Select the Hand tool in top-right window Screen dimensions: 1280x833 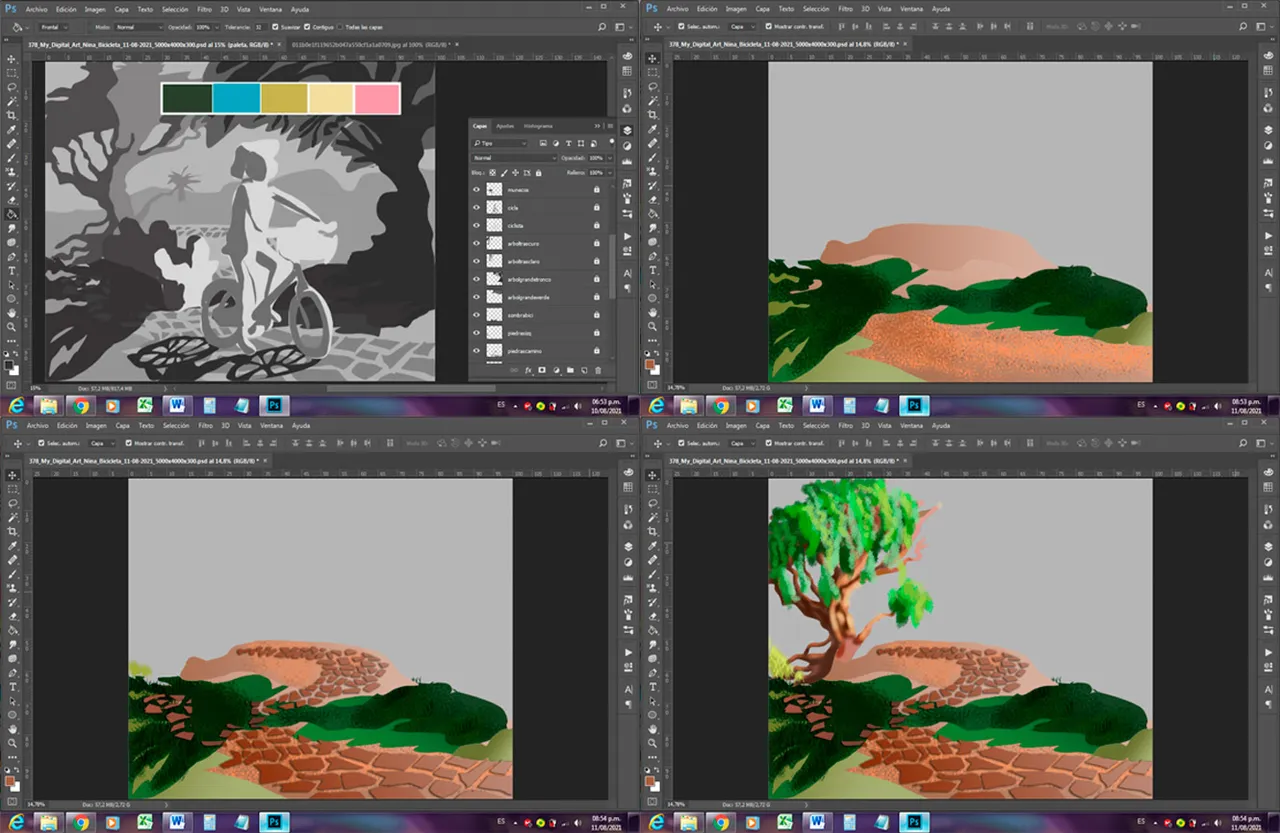click(x=652, y=312)
